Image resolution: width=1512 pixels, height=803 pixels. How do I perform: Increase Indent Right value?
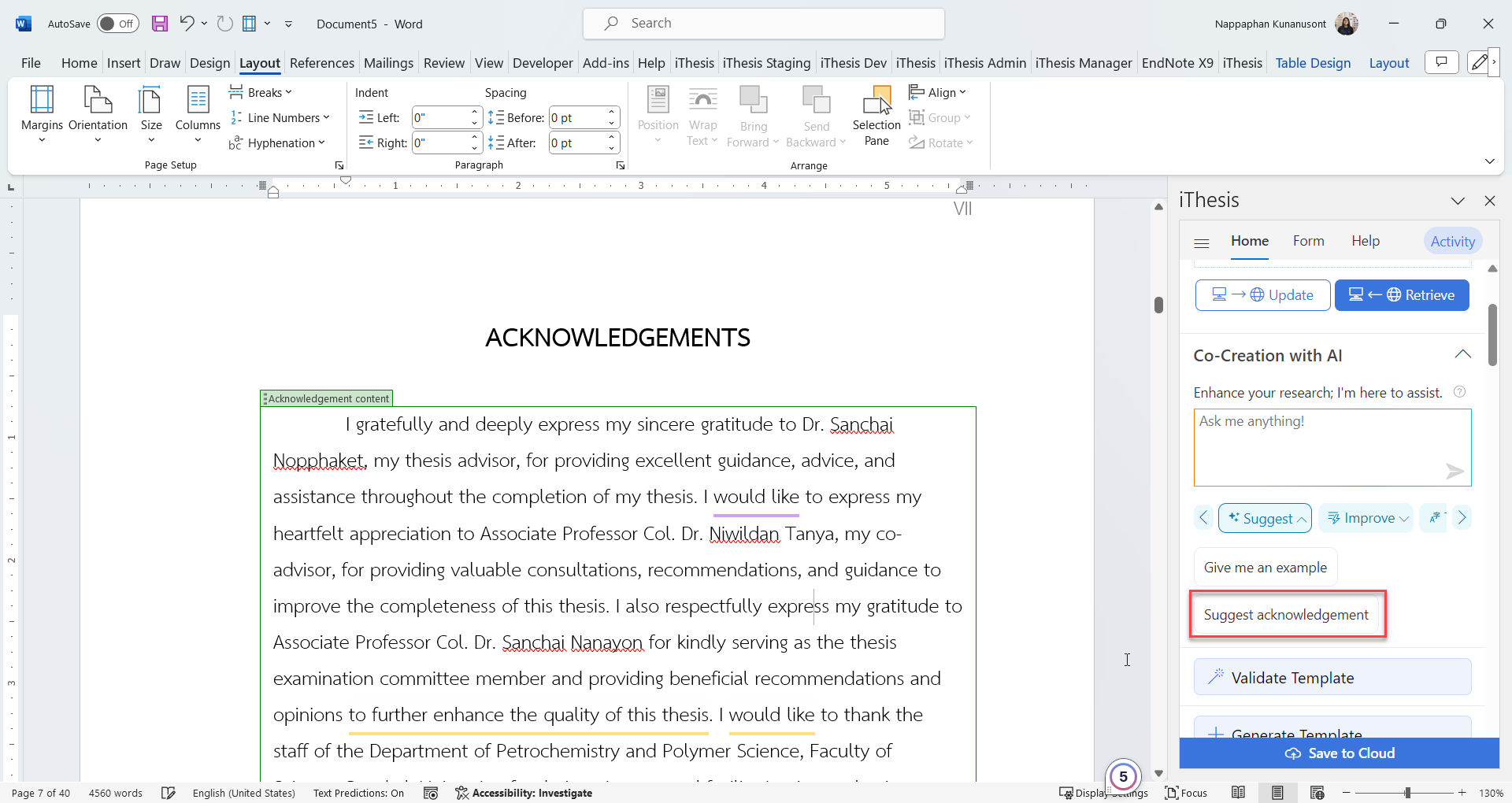(x=474, y=138)
